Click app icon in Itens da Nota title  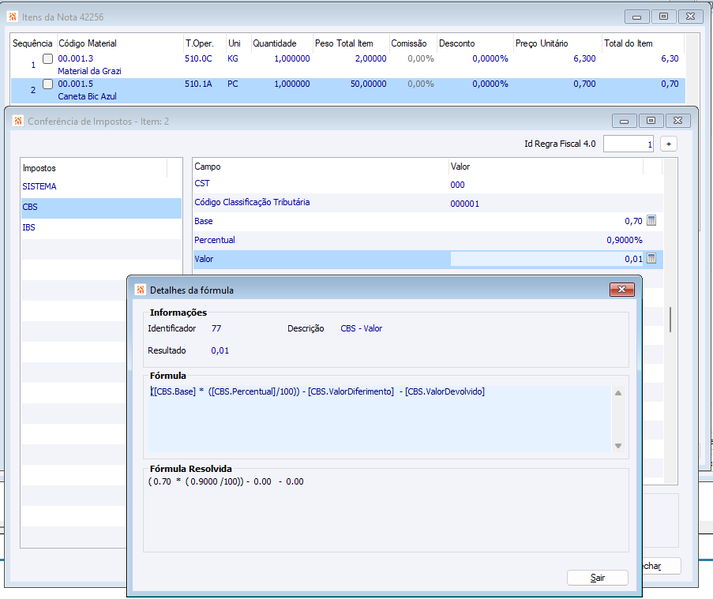tap(13, 17)
